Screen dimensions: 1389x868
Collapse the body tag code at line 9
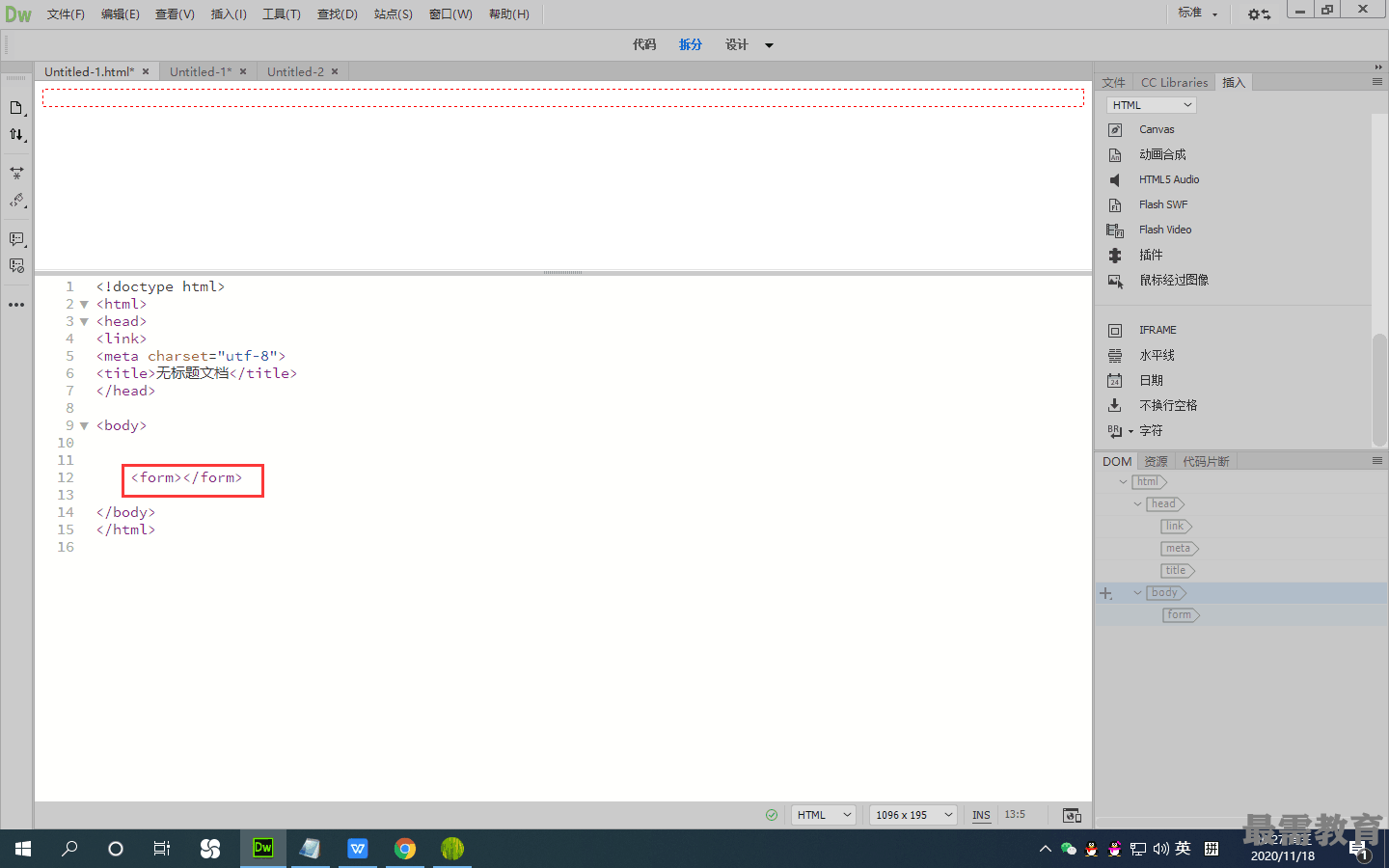pos(84,426)
